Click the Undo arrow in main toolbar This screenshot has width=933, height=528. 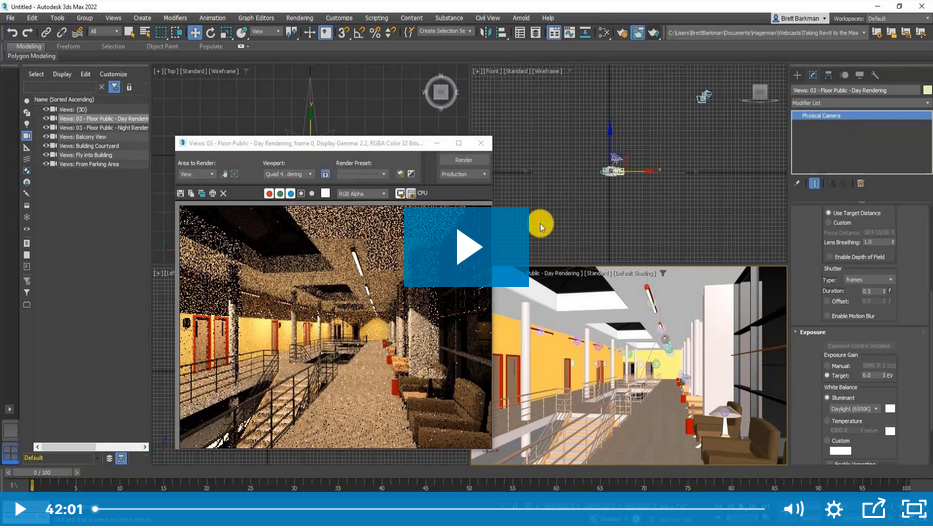[x=12, y=33]
